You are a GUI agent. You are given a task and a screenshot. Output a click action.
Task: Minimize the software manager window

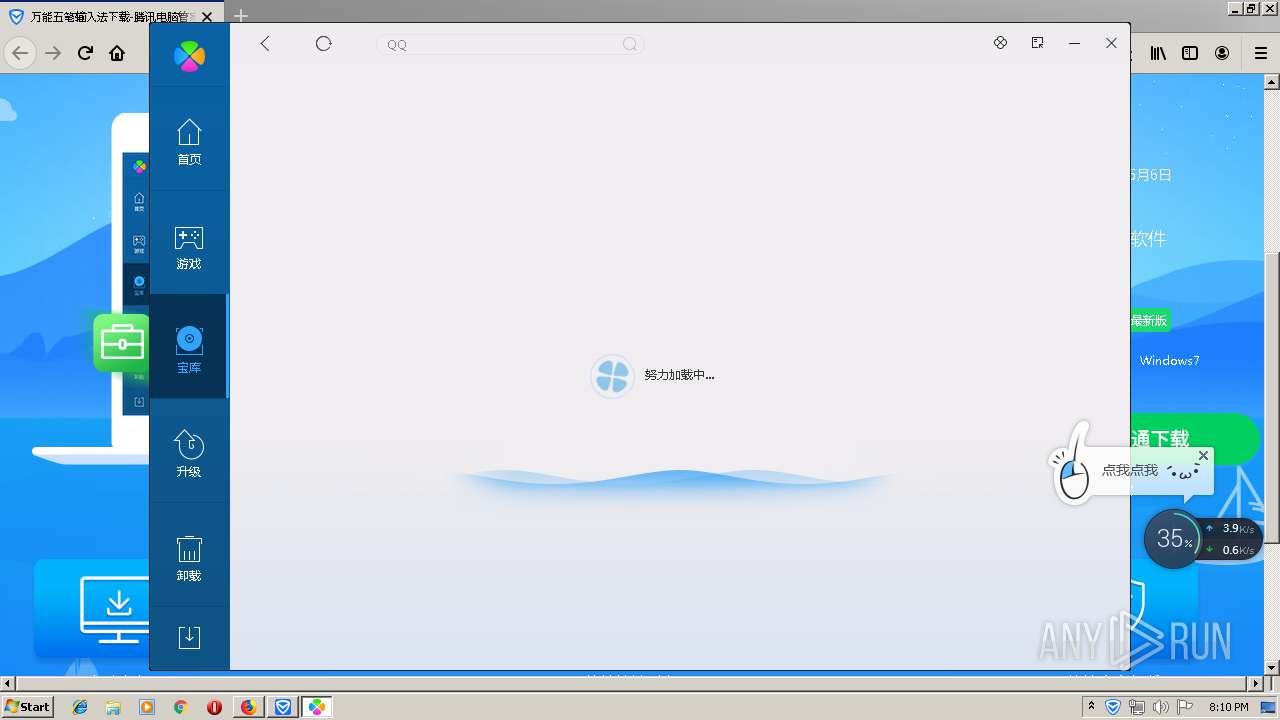[x=1074, y=43]
